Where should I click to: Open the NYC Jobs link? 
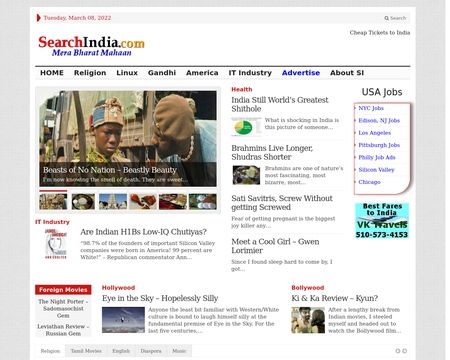tap(371, 108)
